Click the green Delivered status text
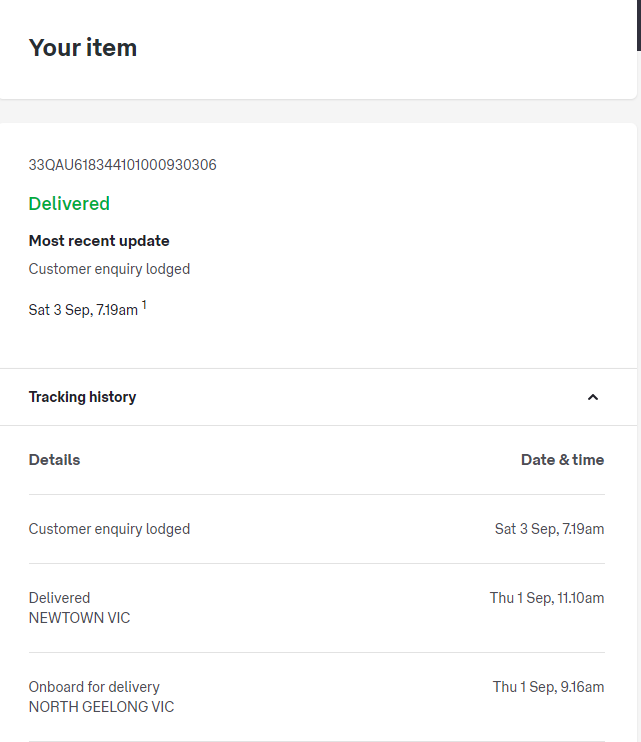 (x=69, y=204)
